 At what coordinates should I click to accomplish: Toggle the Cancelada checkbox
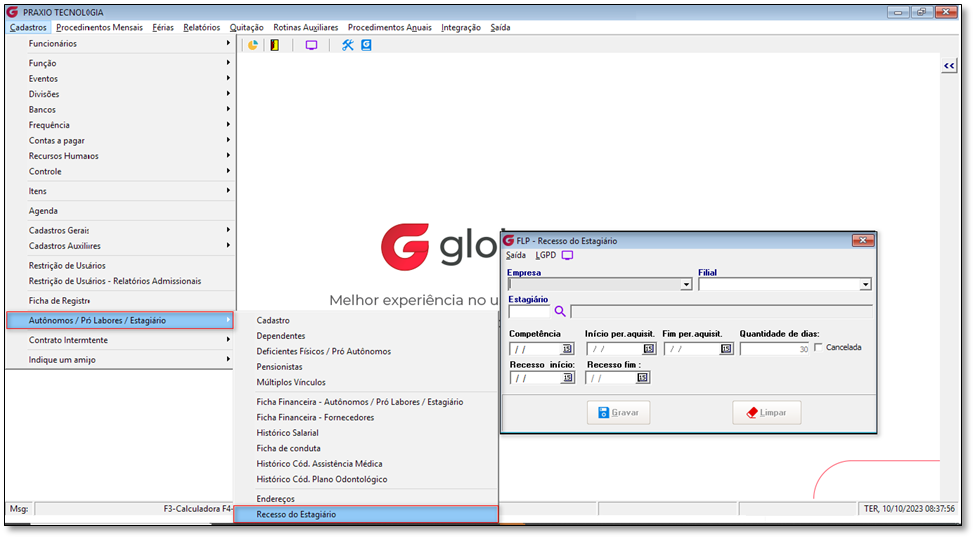(x=818, y=348)
